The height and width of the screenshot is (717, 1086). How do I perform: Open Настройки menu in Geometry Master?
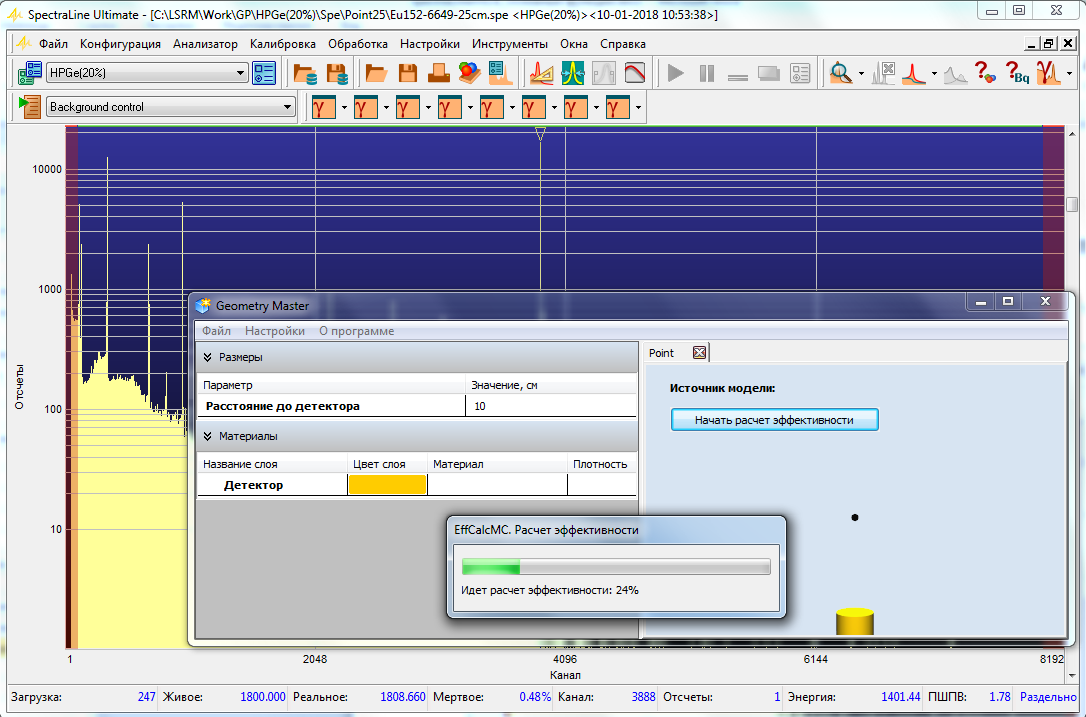(x=275, y=331)
